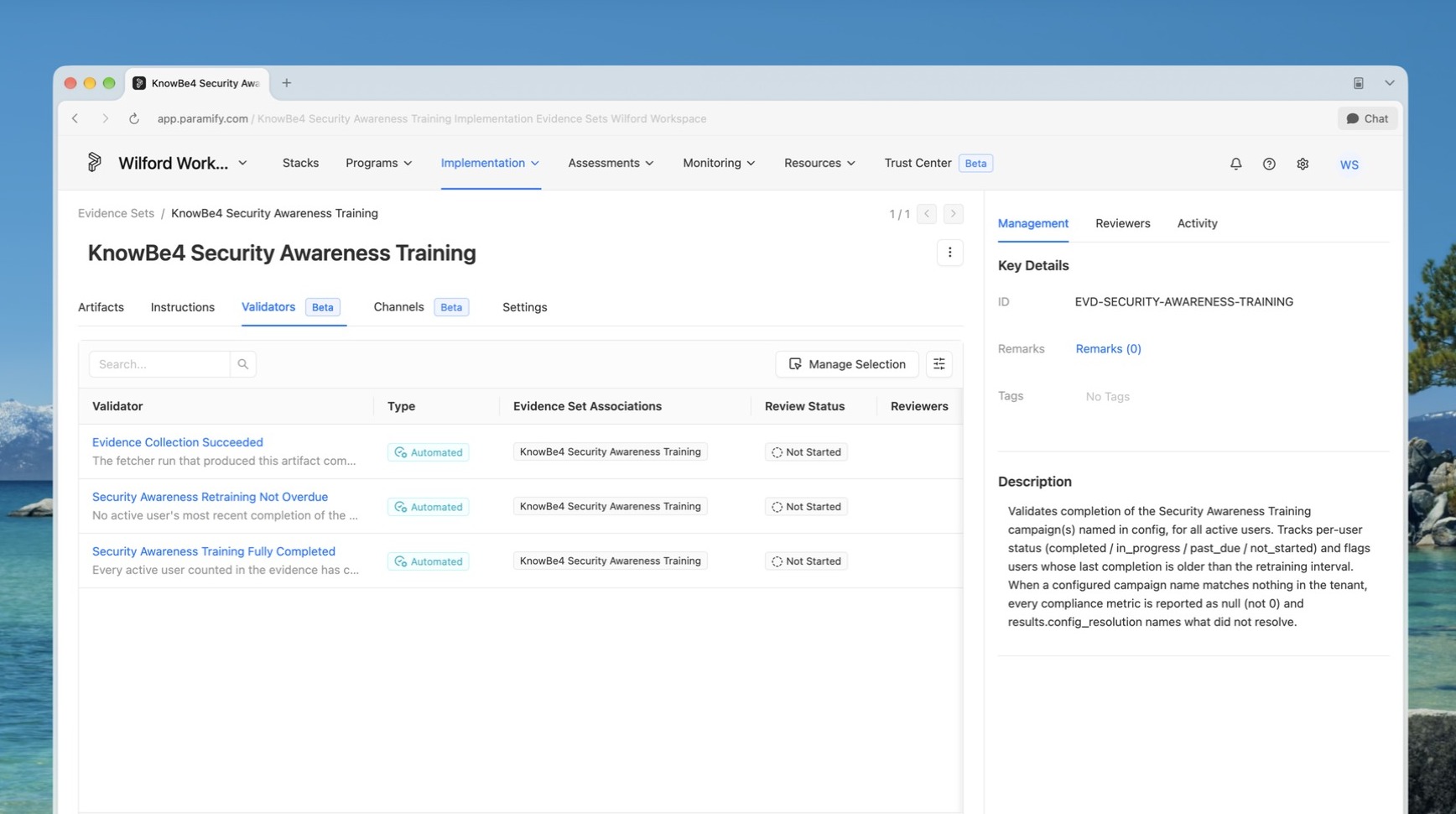Image resolution: width=1456 pixels, height=814 pixels.
Task: Go back in browser history
Action: click(x=75, y=119)
